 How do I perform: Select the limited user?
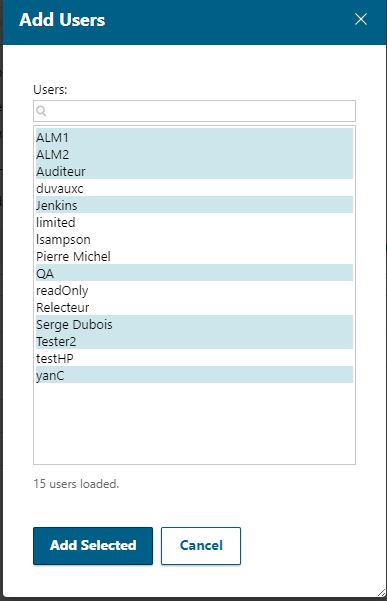194,222
